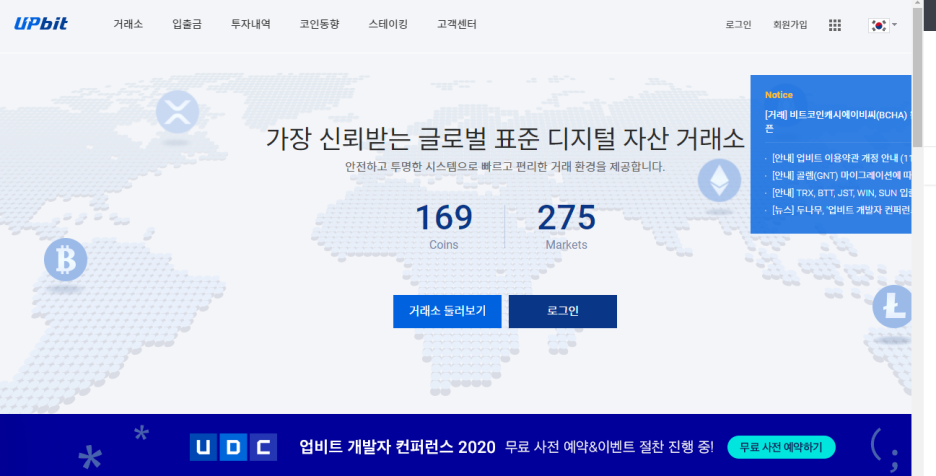Open the 업비트 이용약관 개정 안내 notice

click(x=842, y=158)
